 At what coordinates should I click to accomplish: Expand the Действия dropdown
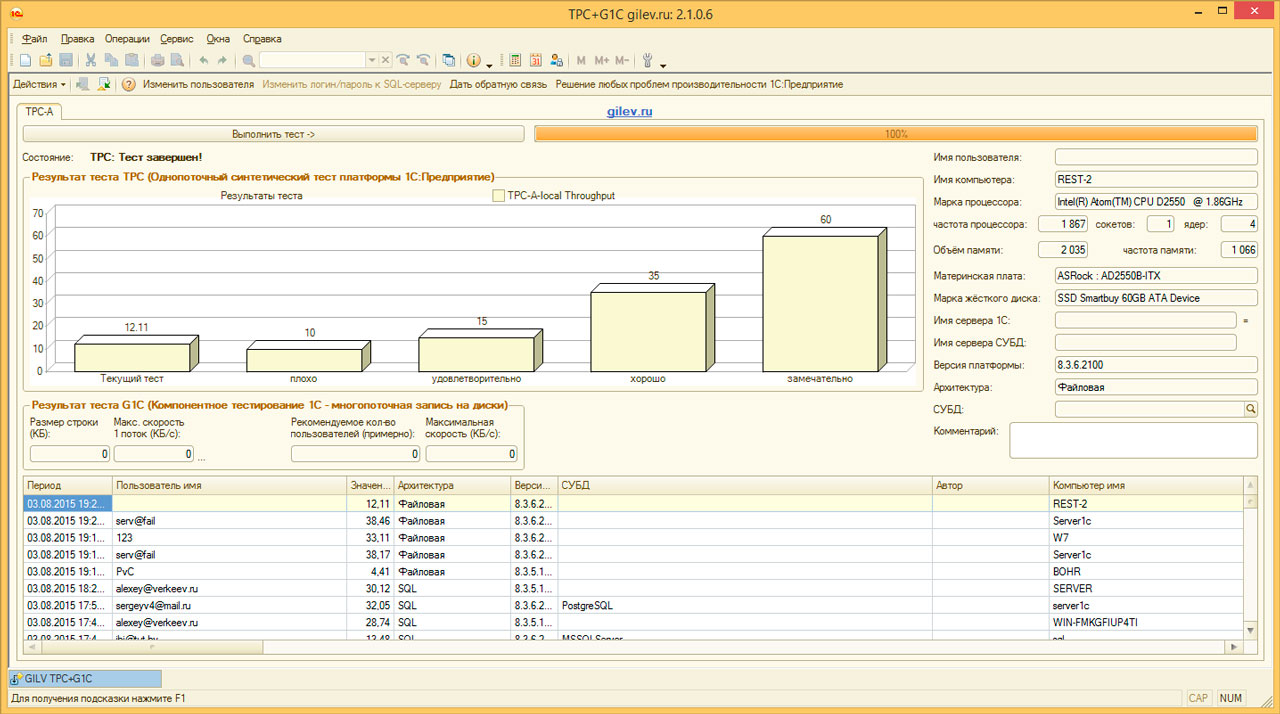pos(40,85)
